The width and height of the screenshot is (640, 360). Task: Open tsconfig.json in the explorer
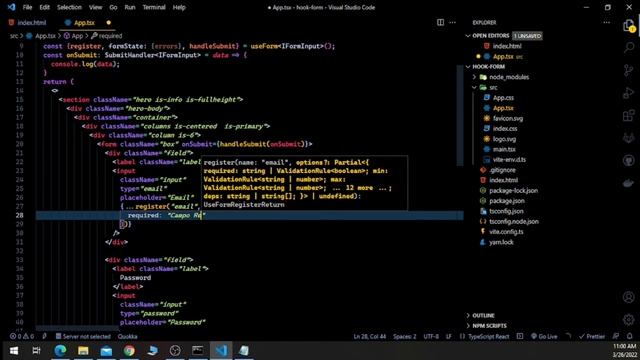coord(506,211)
